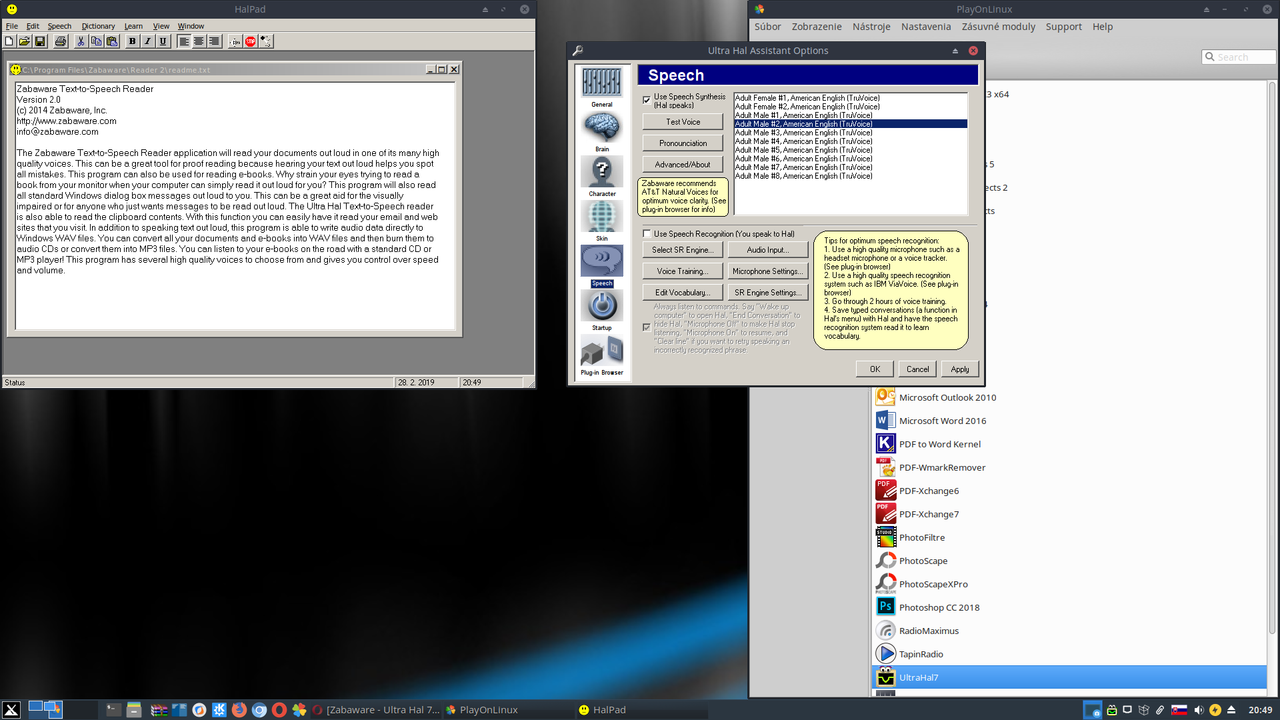Click Apply in Ultra Hal Options
1280x720 pixels.
(x=960, y=369)
